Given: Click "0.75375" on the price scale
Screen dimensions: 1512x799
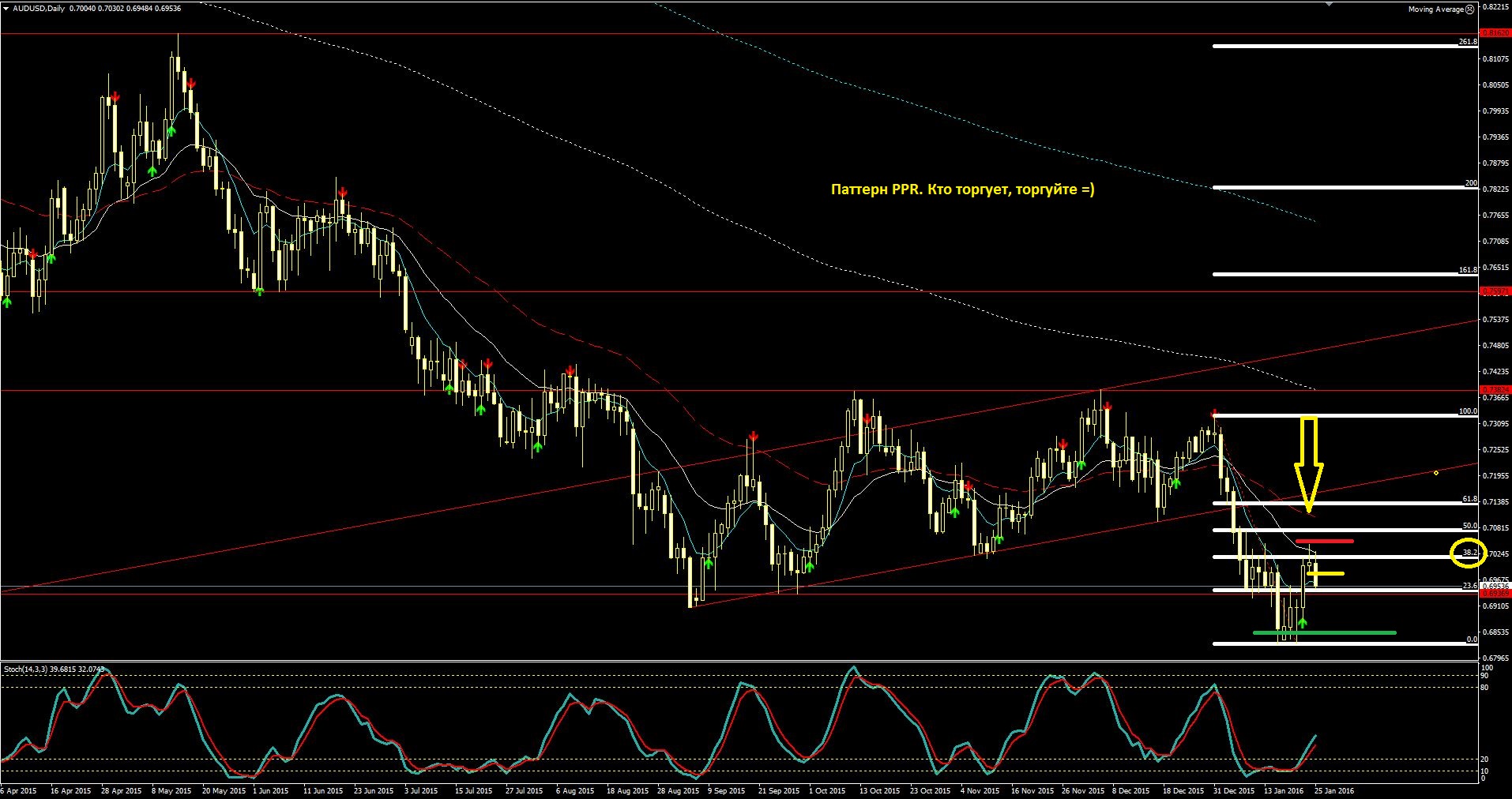Looking at the screenshot, I should [x=1496, y=320].
